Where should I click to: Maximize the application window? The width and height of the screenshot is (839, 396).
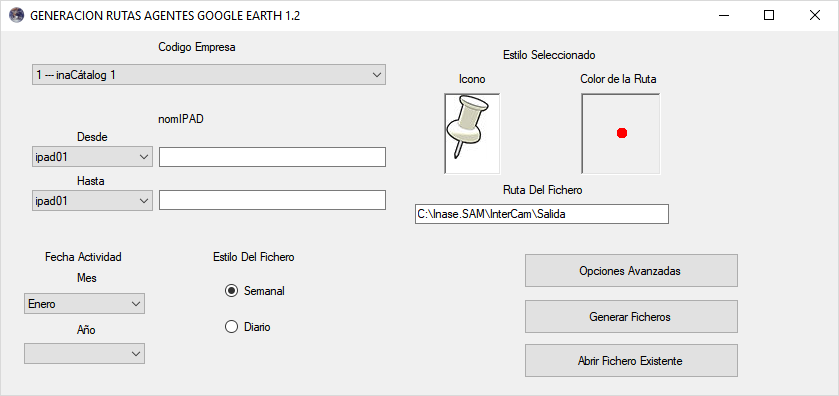[769, 16]
